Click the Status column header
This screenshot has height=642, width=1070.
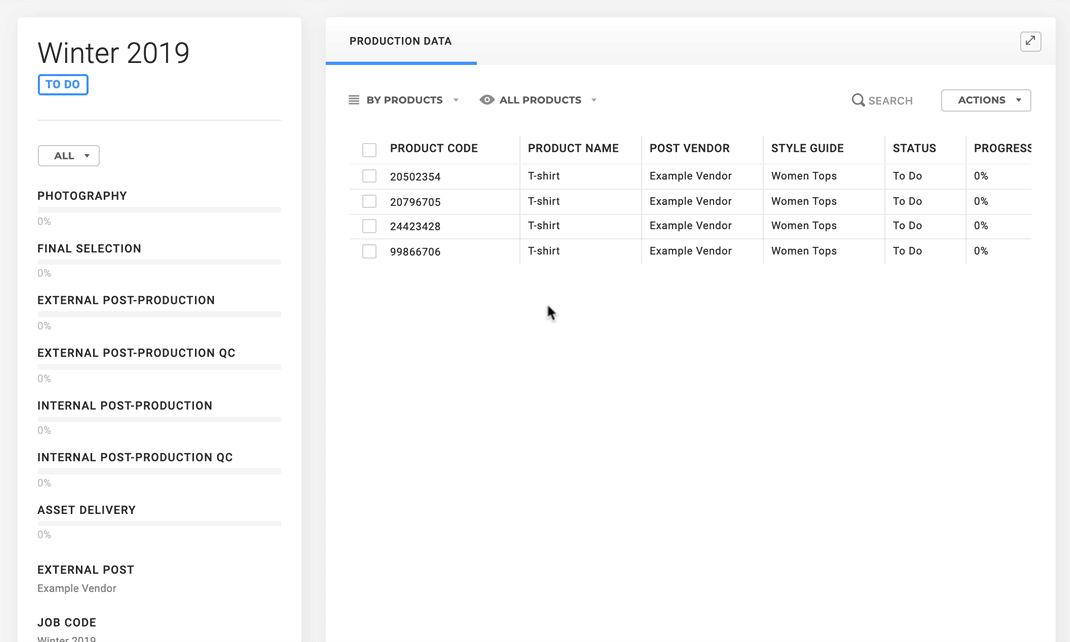pos(914,148)
